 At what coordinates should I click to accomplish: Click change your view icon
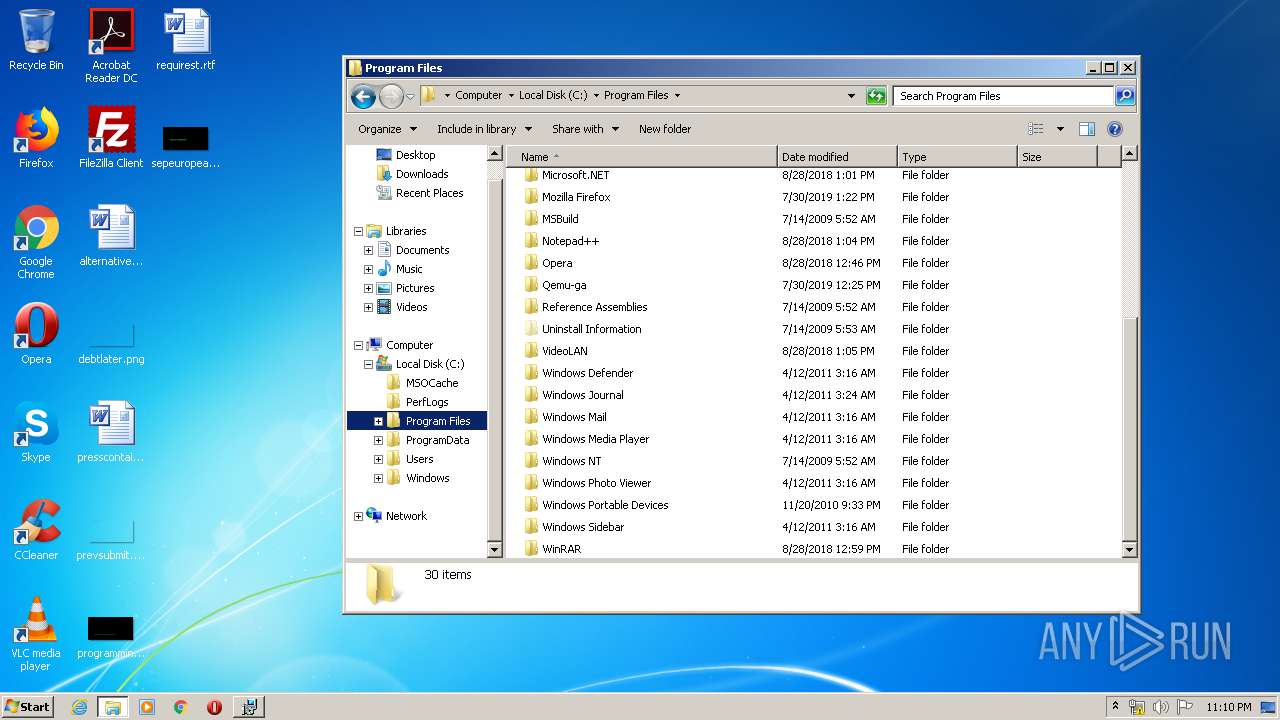(1036, 129)
